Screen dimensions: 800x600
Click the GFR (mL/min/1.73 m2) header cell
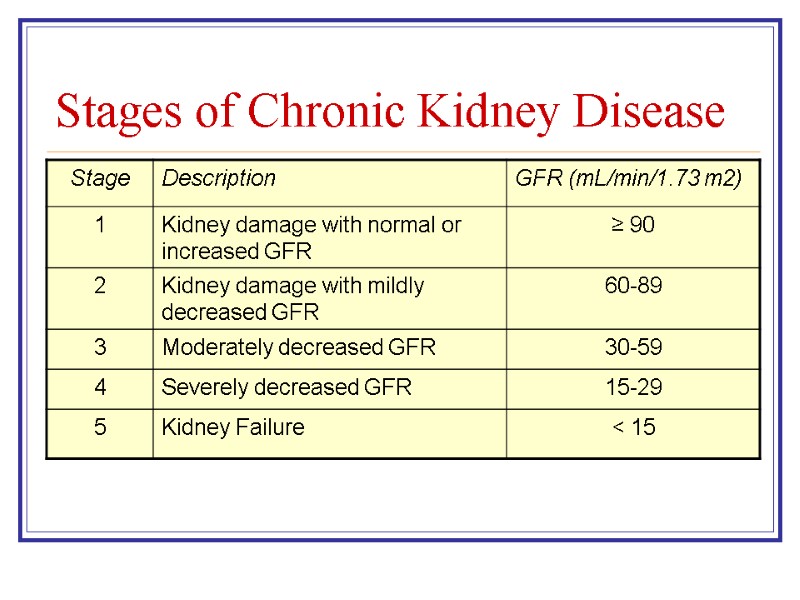(628, 179)
